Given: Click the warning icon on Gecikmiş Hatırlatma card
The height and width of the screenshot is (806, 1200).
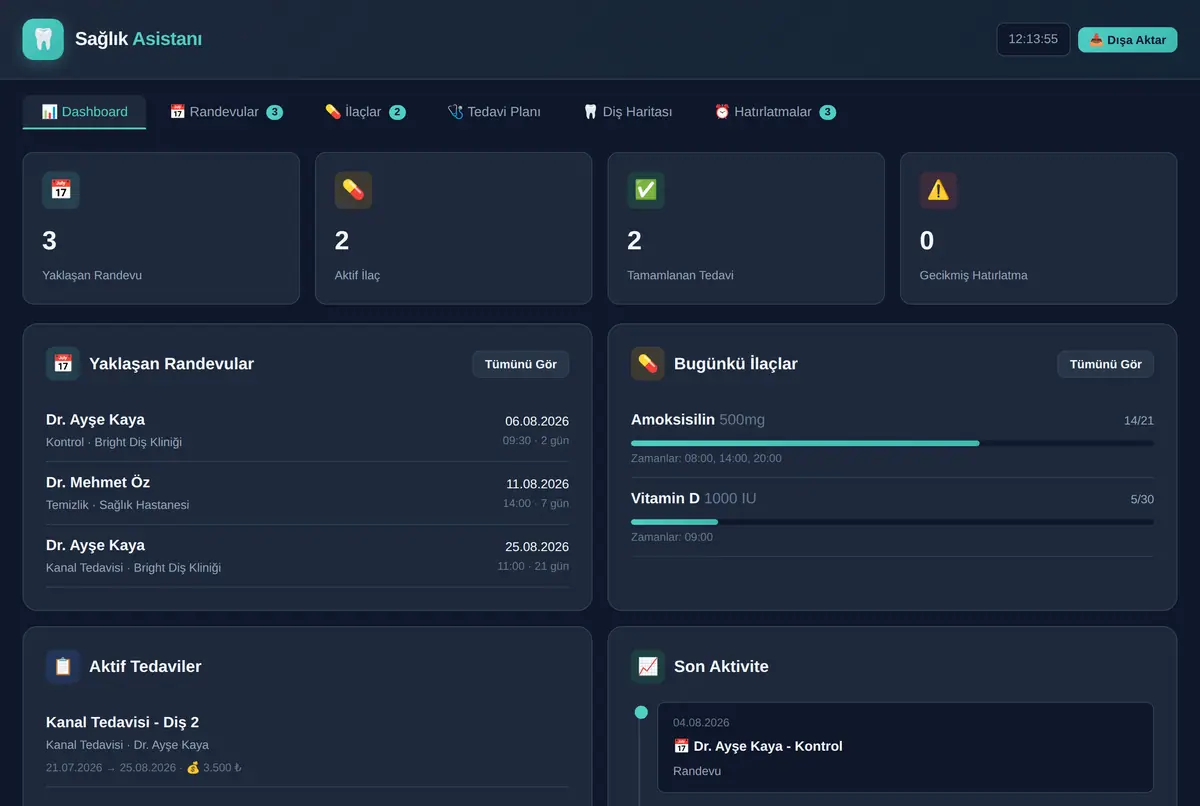Looking at the screenshot, I should pyautogui.click(x=938, y=190).
